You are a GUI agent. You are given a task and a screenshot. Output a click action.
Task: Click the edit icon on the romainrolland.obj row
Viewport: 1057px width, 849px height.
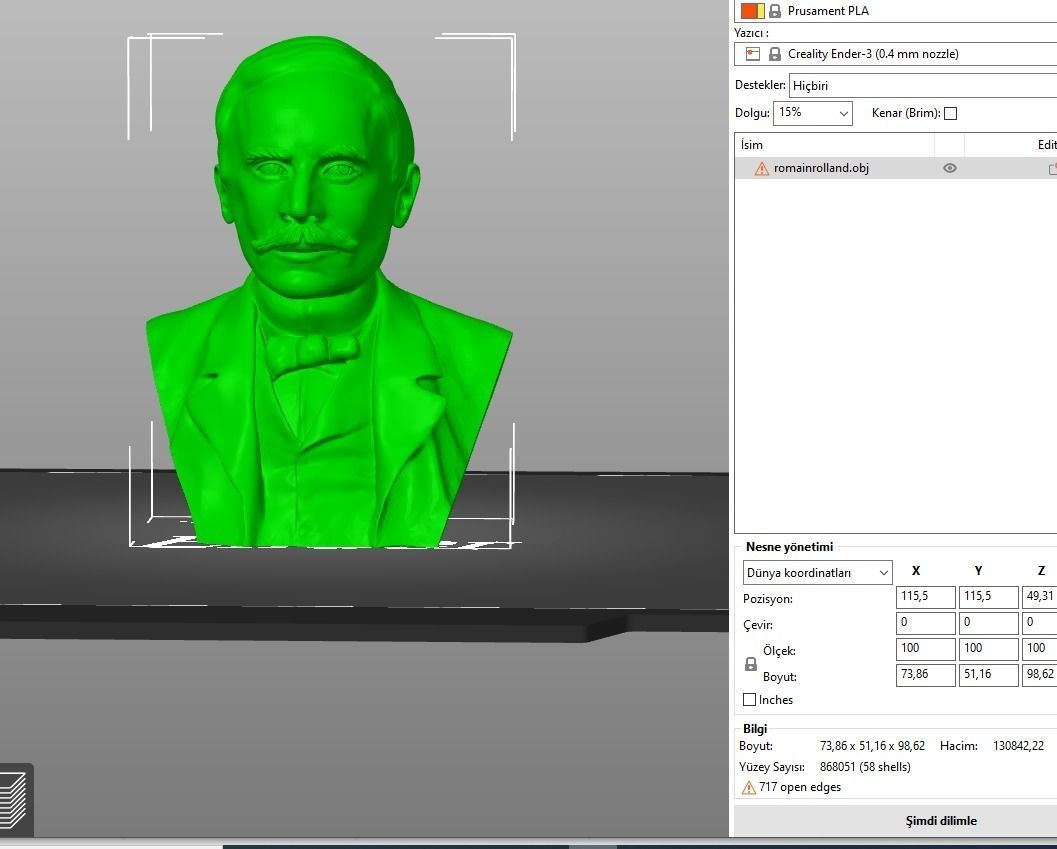click(x=1052, y=169)
